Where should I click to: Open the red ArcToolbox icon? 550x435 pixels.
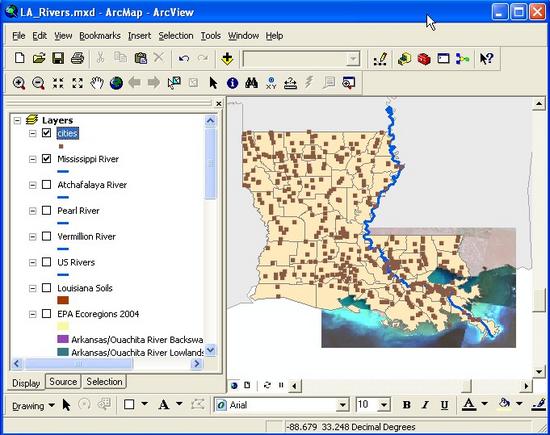pyautogui.click(x=424, y=59)
